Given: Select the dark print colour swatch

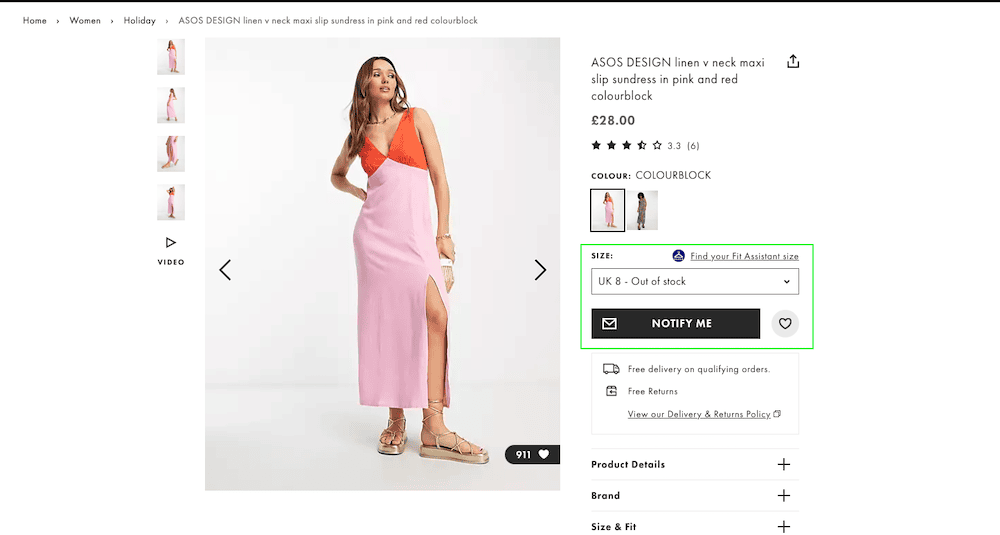Looking at the screenshot, I should (x=642, y=210).
